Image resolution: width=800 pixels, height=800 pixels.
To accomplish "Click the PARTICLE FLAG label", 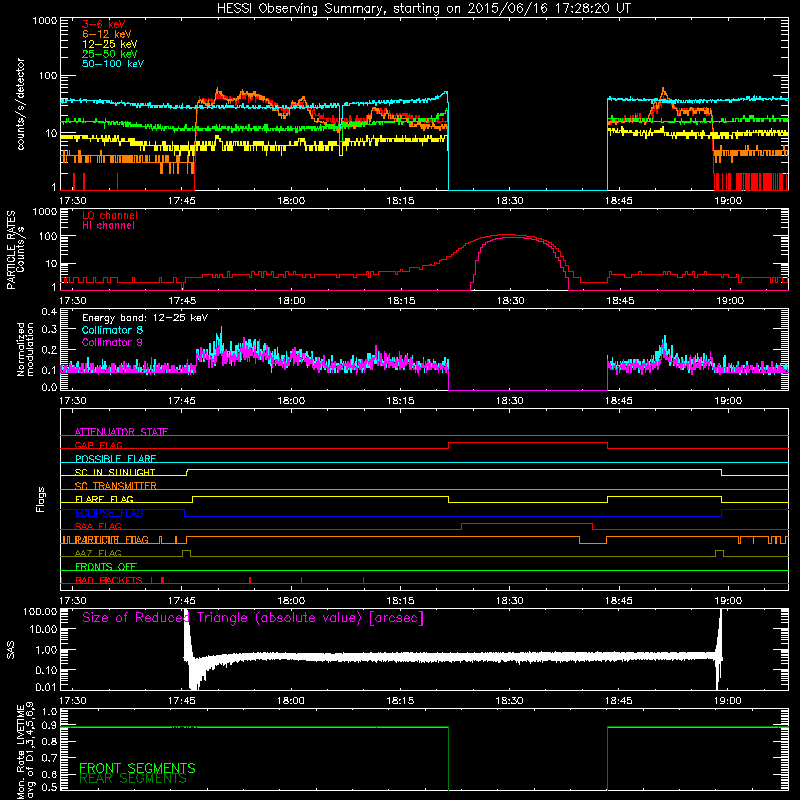I will 112,540.
